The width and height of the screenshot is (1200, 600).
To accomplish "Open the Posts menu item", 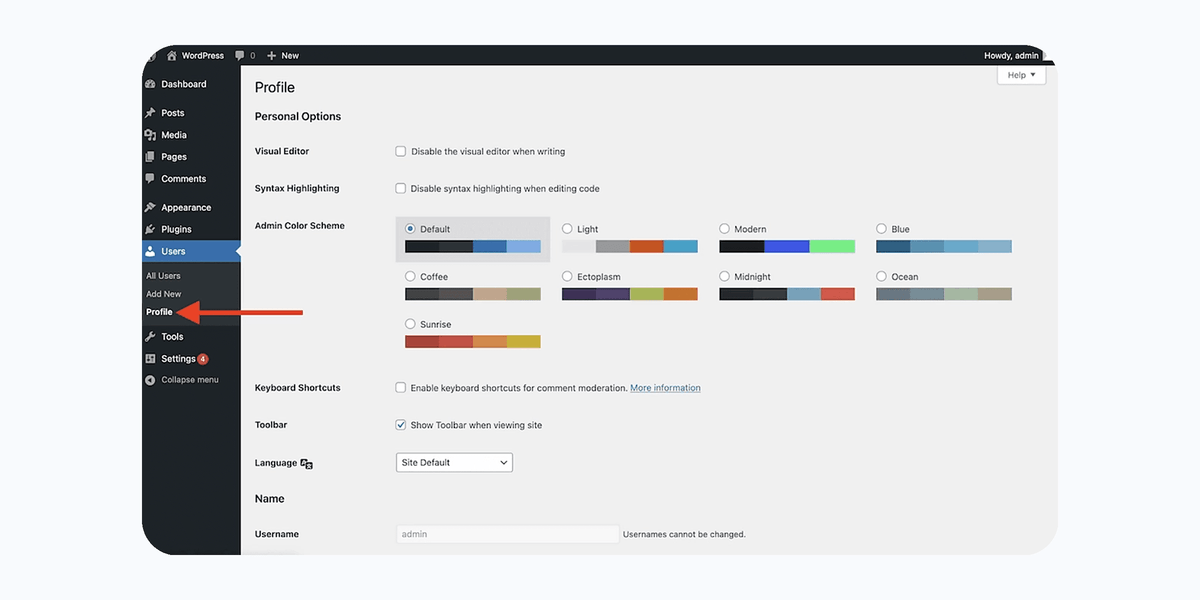I will point(173,113).
